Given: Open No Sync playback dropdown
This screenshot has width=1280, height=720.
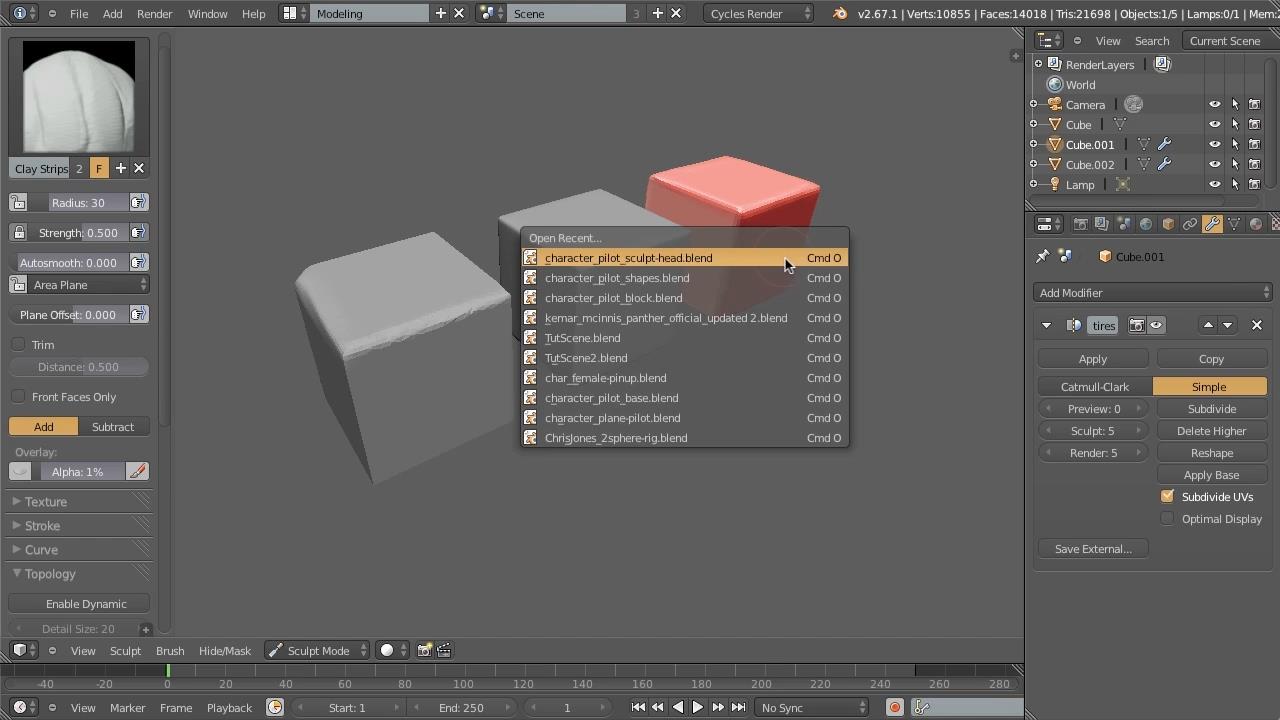Looking at the screenshot, I should coord(813,708).
